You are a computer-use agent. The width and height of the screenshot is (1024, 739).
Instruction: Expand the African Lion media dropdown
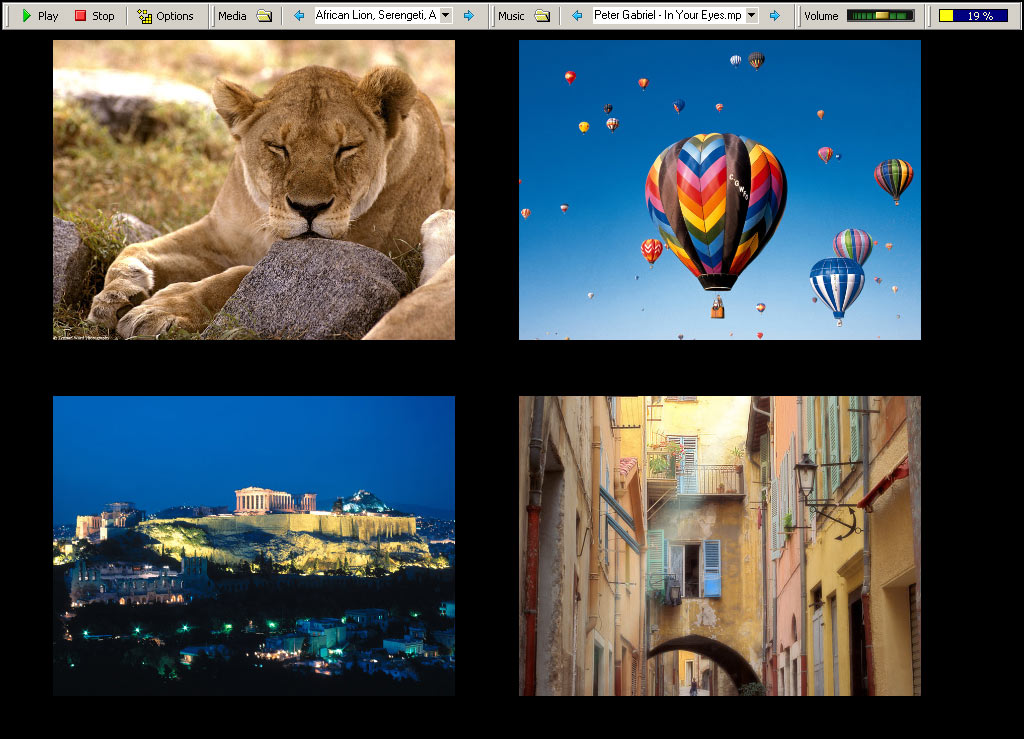pyautogui.click(x=445, y=16)
